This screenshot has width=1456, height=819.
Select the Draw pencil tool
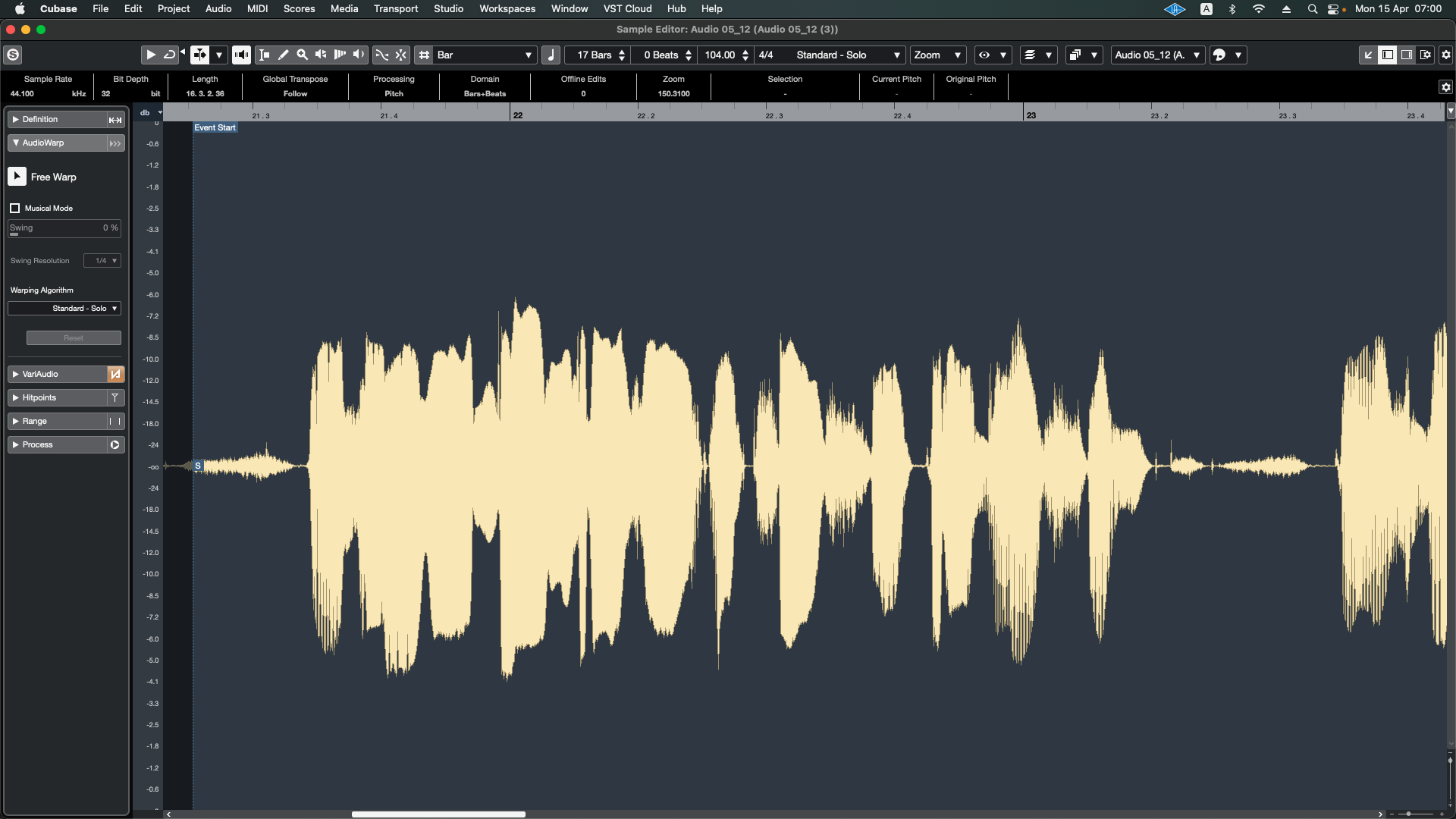tap(283, 55)
